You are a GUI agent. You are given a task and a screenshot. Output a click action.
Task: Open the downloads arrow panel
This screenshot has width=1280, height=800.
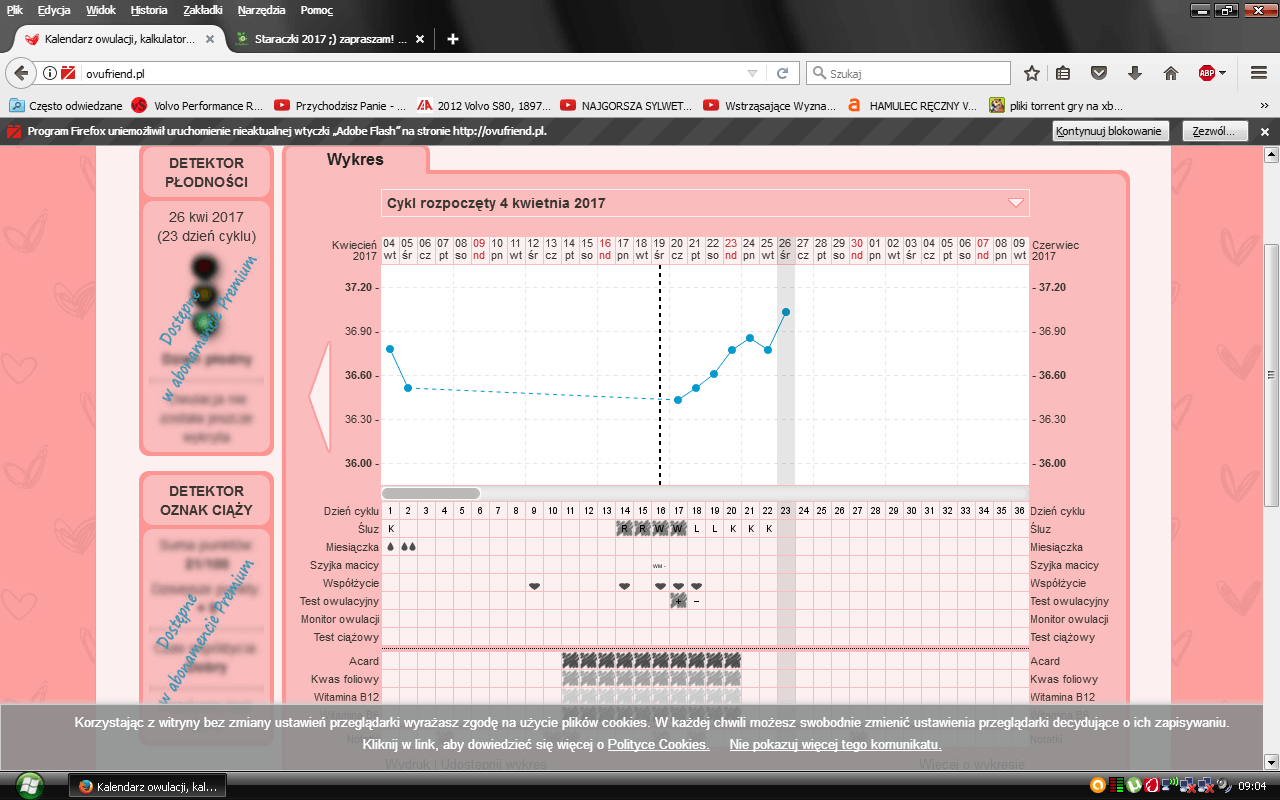[1135, 73]
